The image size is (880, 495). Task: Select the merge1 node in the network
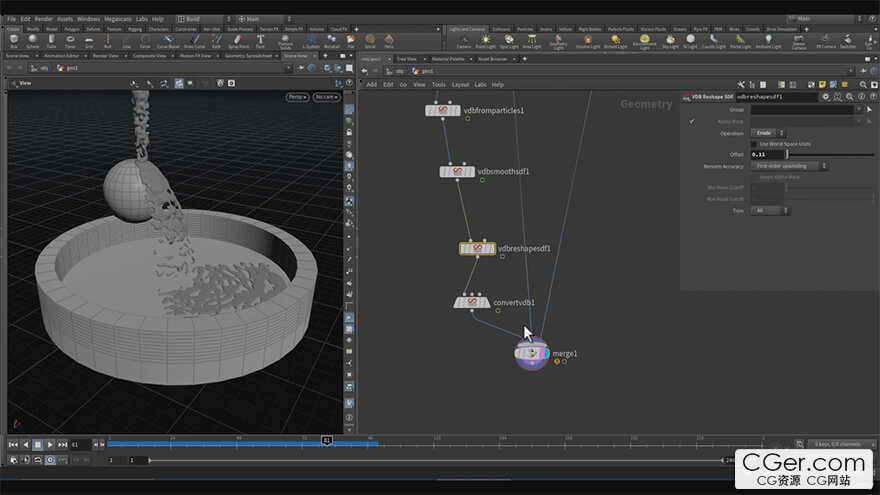point(531,353)
